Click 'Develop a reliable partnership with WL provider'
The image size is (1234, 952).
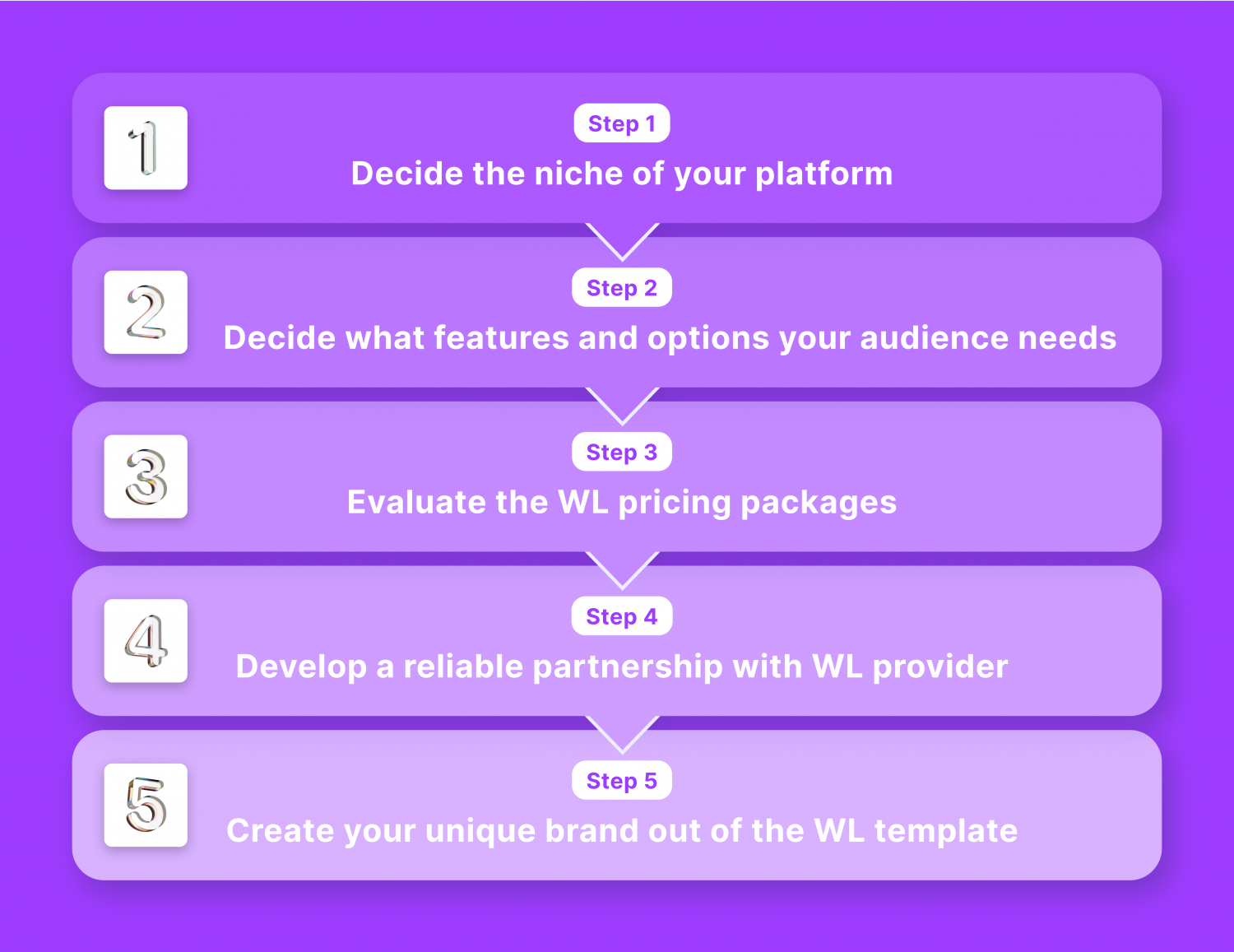(x=622, y=666)
